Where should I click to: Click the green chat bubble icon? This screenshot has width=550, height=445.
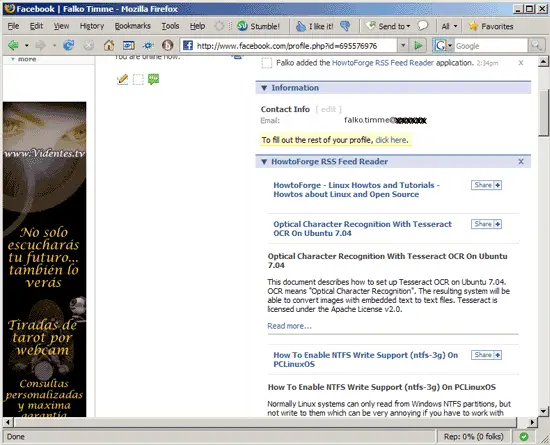[x=153, y=79]
